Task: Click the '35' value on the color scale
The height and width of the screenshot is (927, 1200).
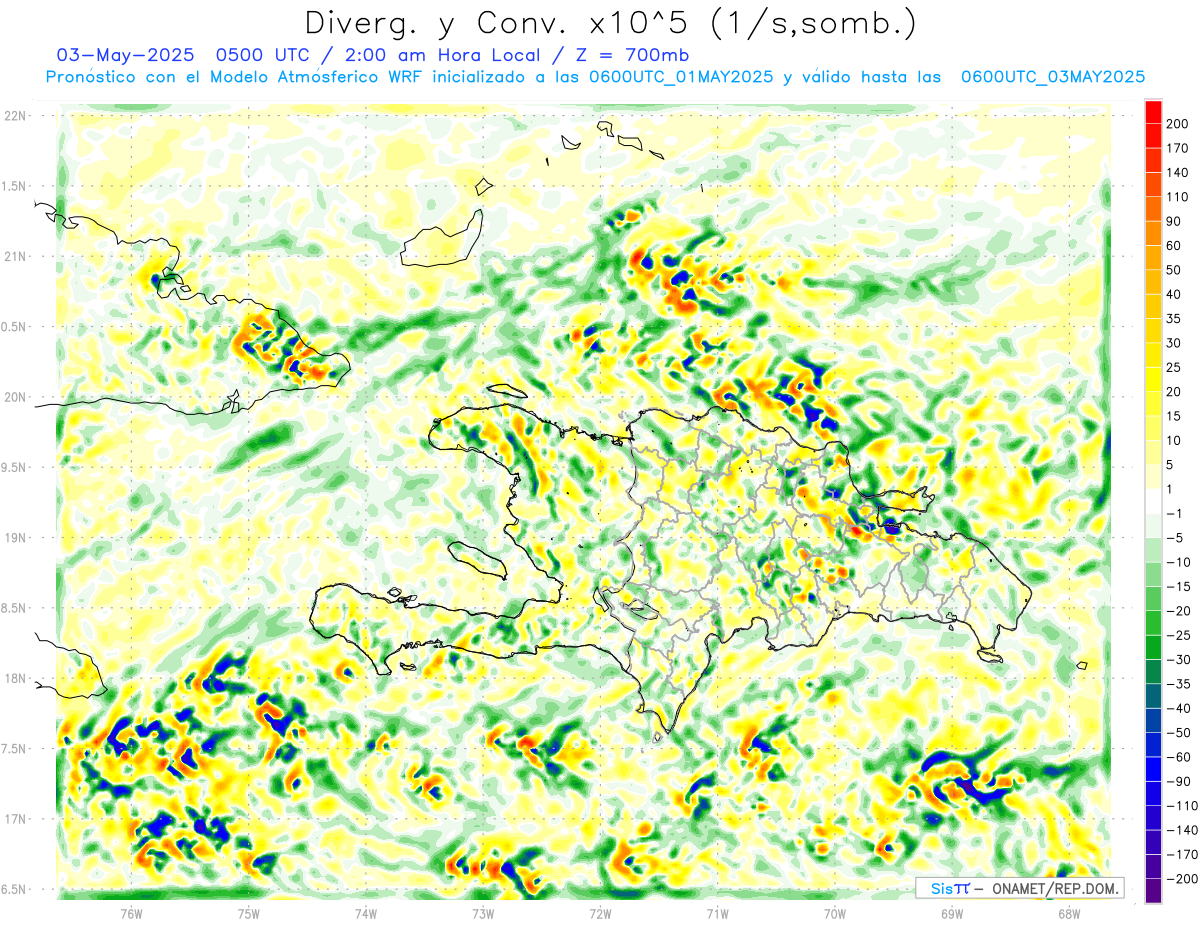Action: 1174,319
